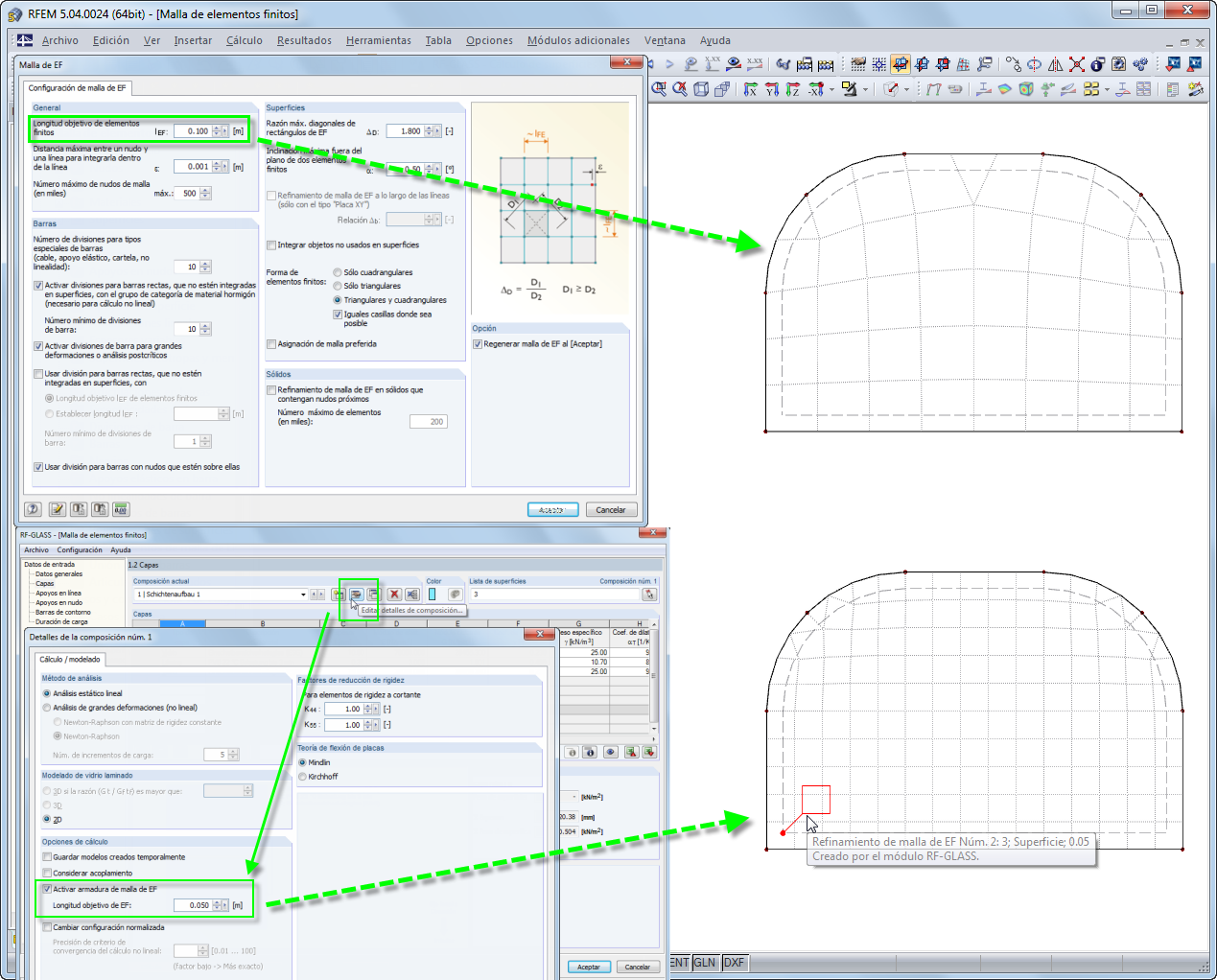Click the rotate tool icon in toolbar

pyautogui.click(x=1035, y=64)
